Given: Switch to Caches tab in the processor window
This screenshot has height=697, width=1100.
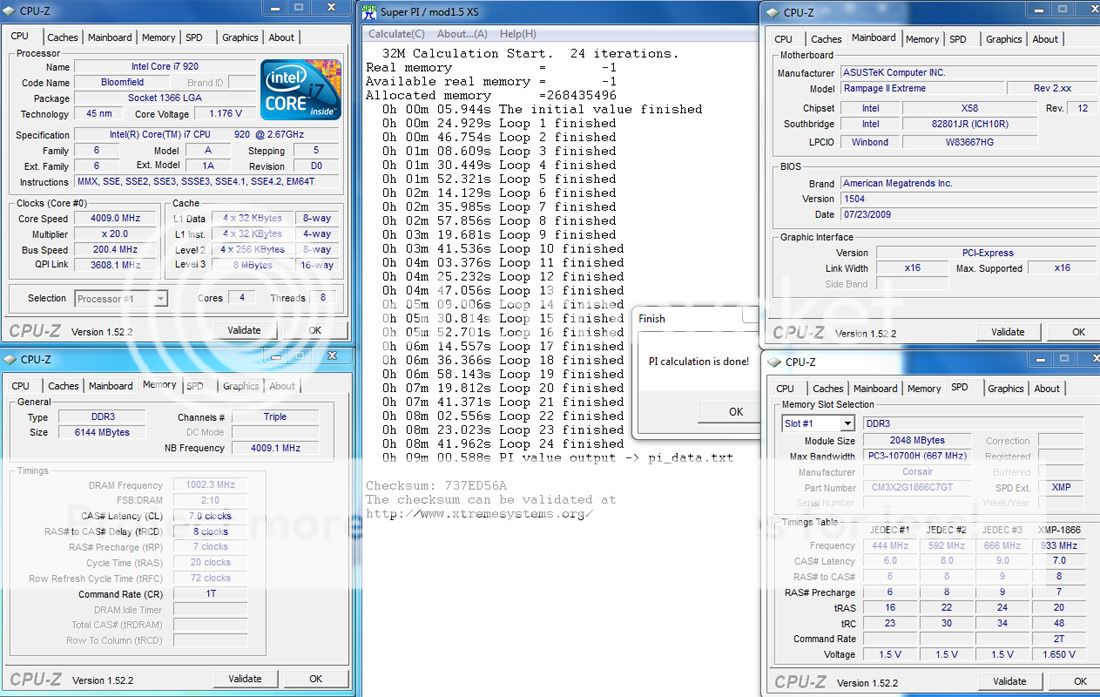Looking at the screenshot, I should pos(62,37).
